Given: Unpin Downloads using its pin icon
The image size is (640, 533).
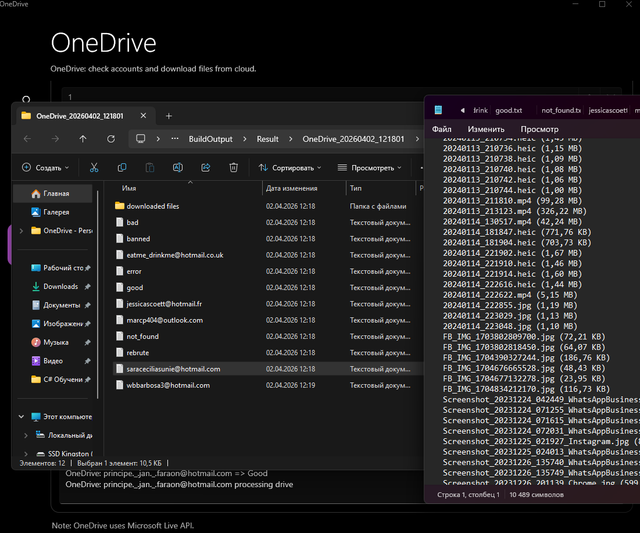Looking at the screenshot, I should (87, 286).
